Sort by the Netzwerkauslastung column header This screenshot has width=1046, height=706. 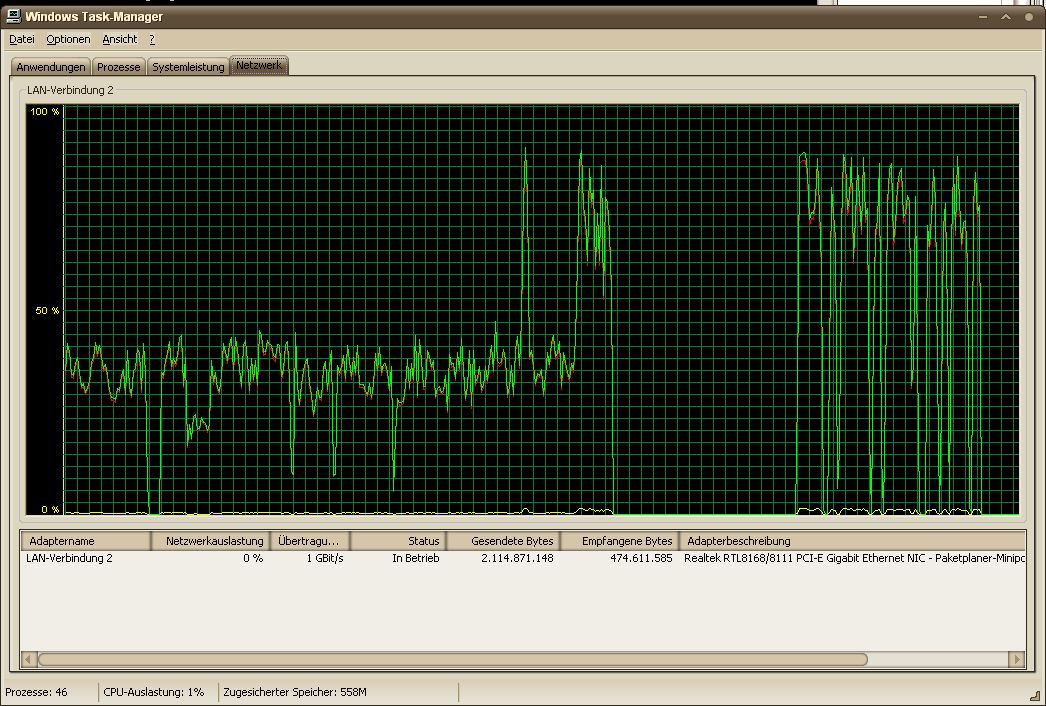click(211, 541)
